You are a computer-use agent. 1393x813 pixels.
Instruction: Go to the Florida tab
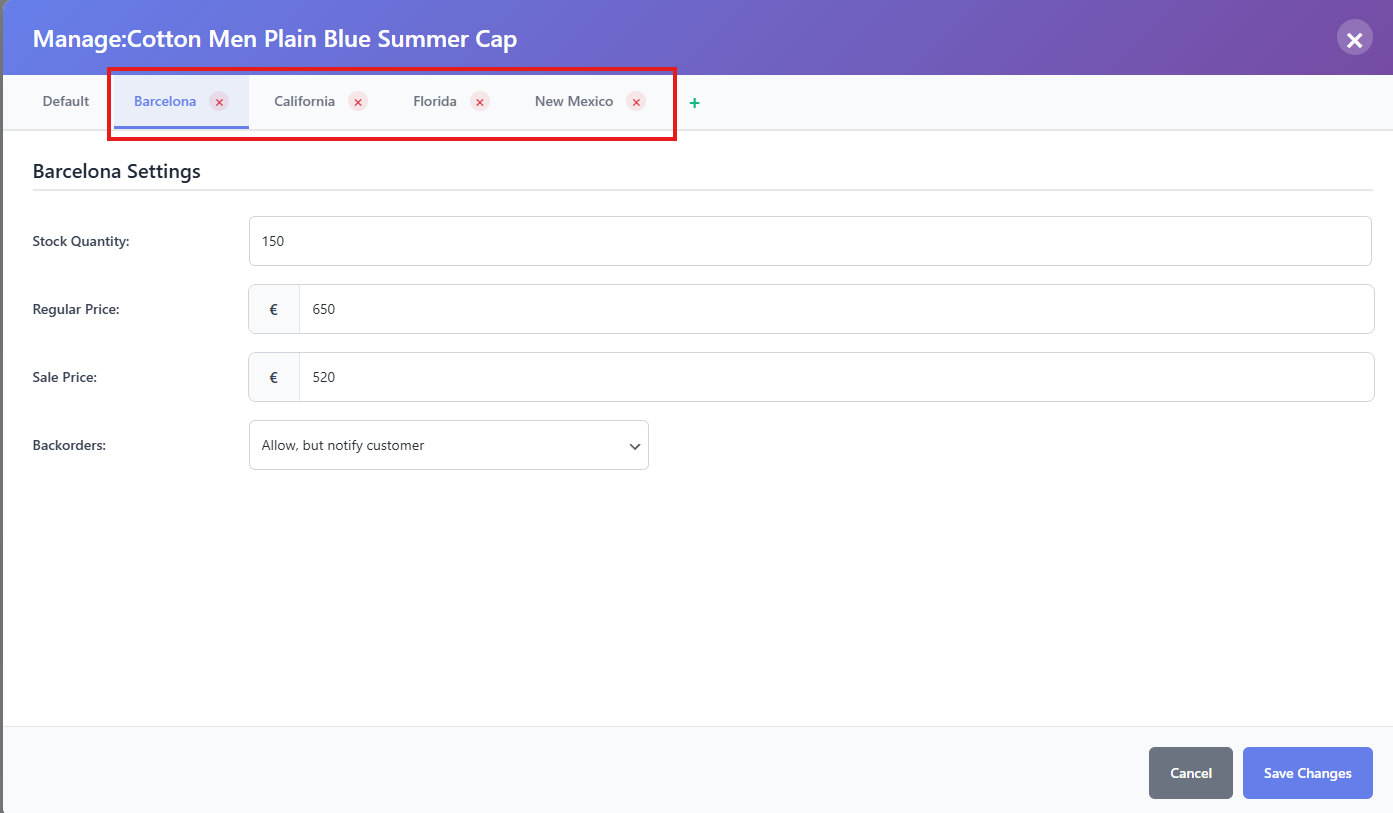click(435, 102)
